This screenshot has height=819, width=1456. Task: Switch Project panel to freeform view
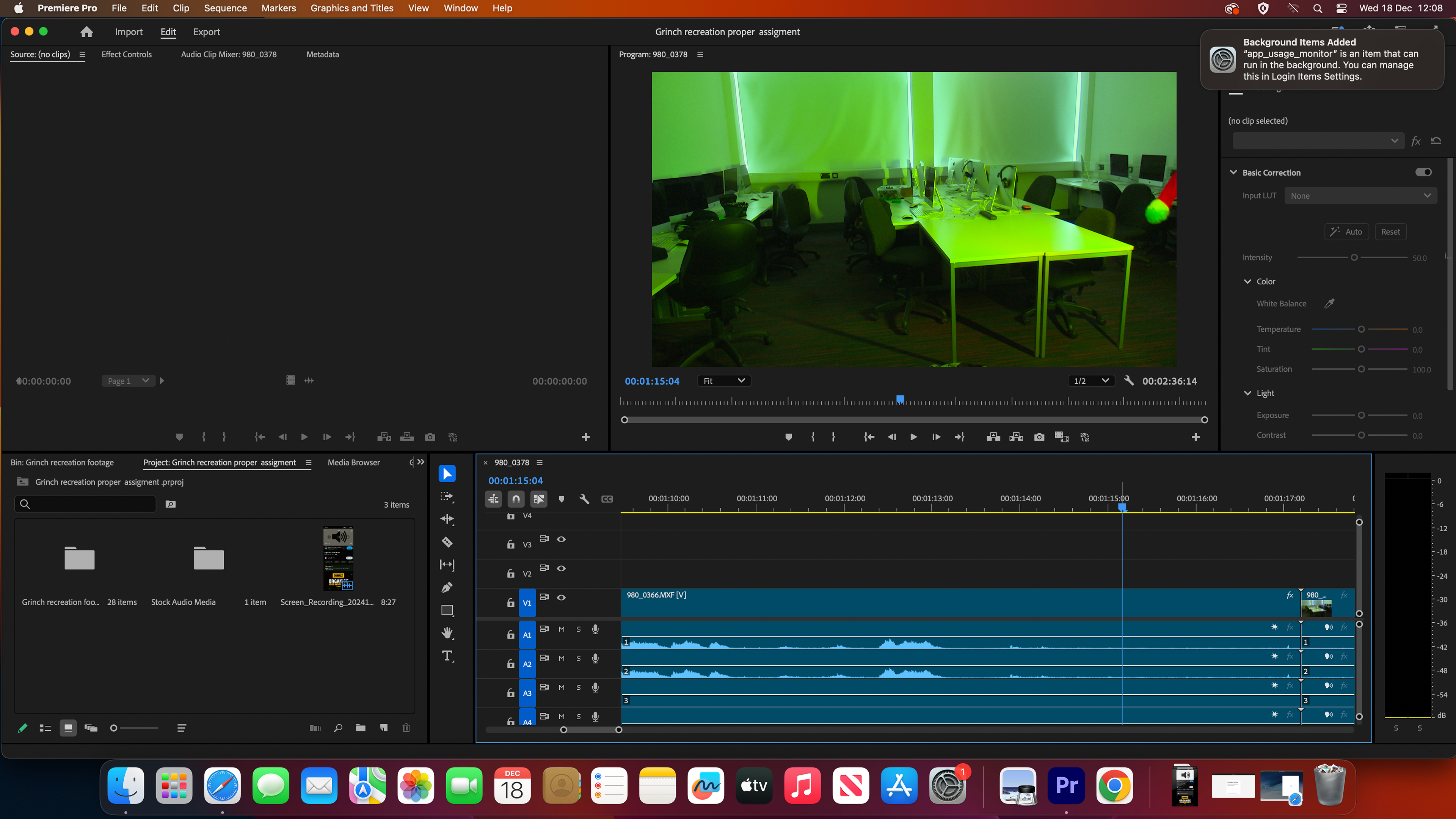coord(91,728)
